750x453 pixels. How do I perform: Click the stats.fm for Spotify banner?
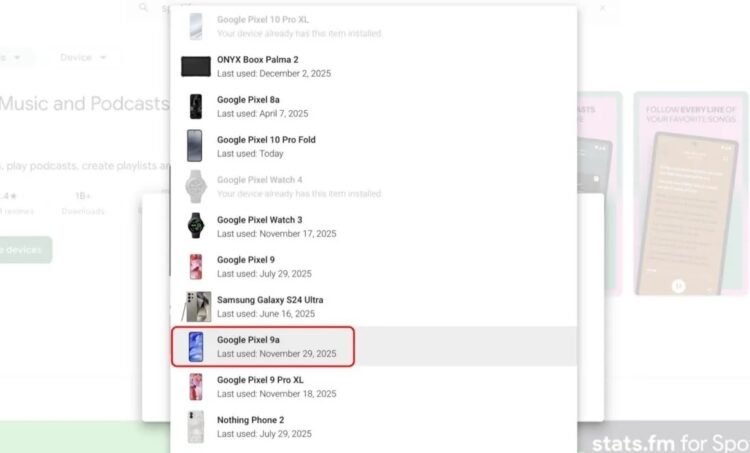(663, 439)
